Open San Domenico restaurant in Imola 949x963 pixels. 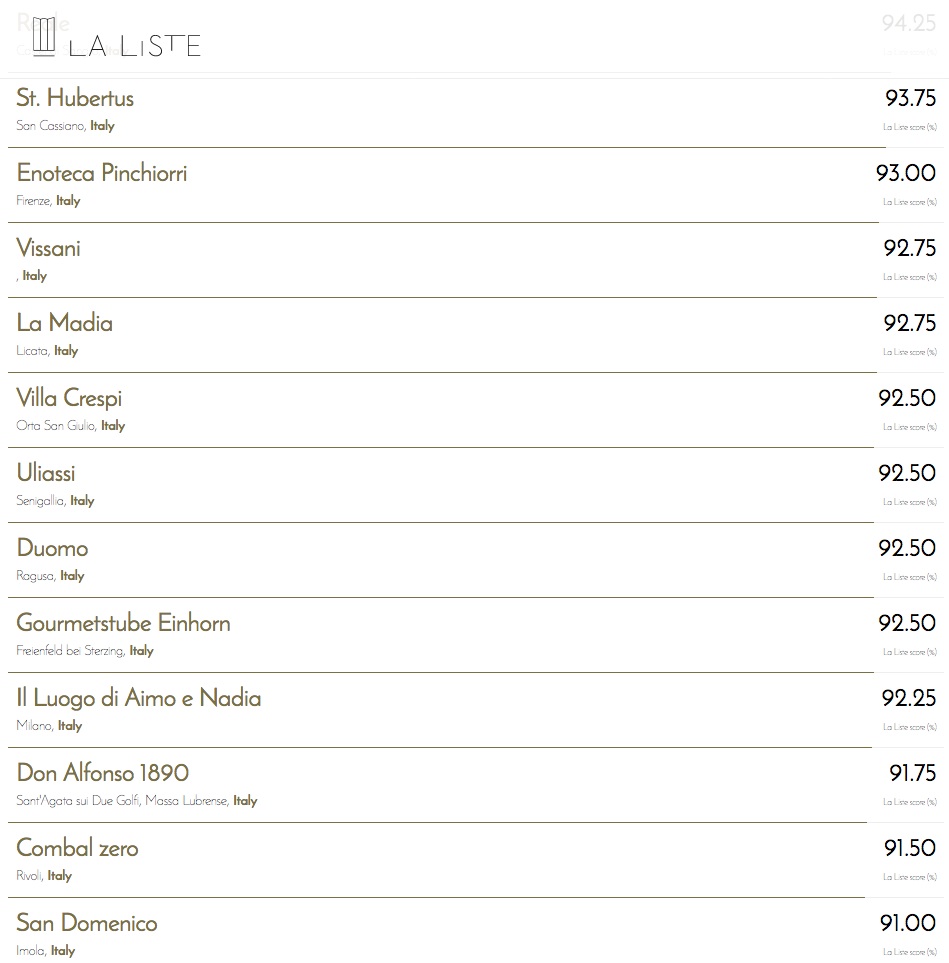coord(87,923)
